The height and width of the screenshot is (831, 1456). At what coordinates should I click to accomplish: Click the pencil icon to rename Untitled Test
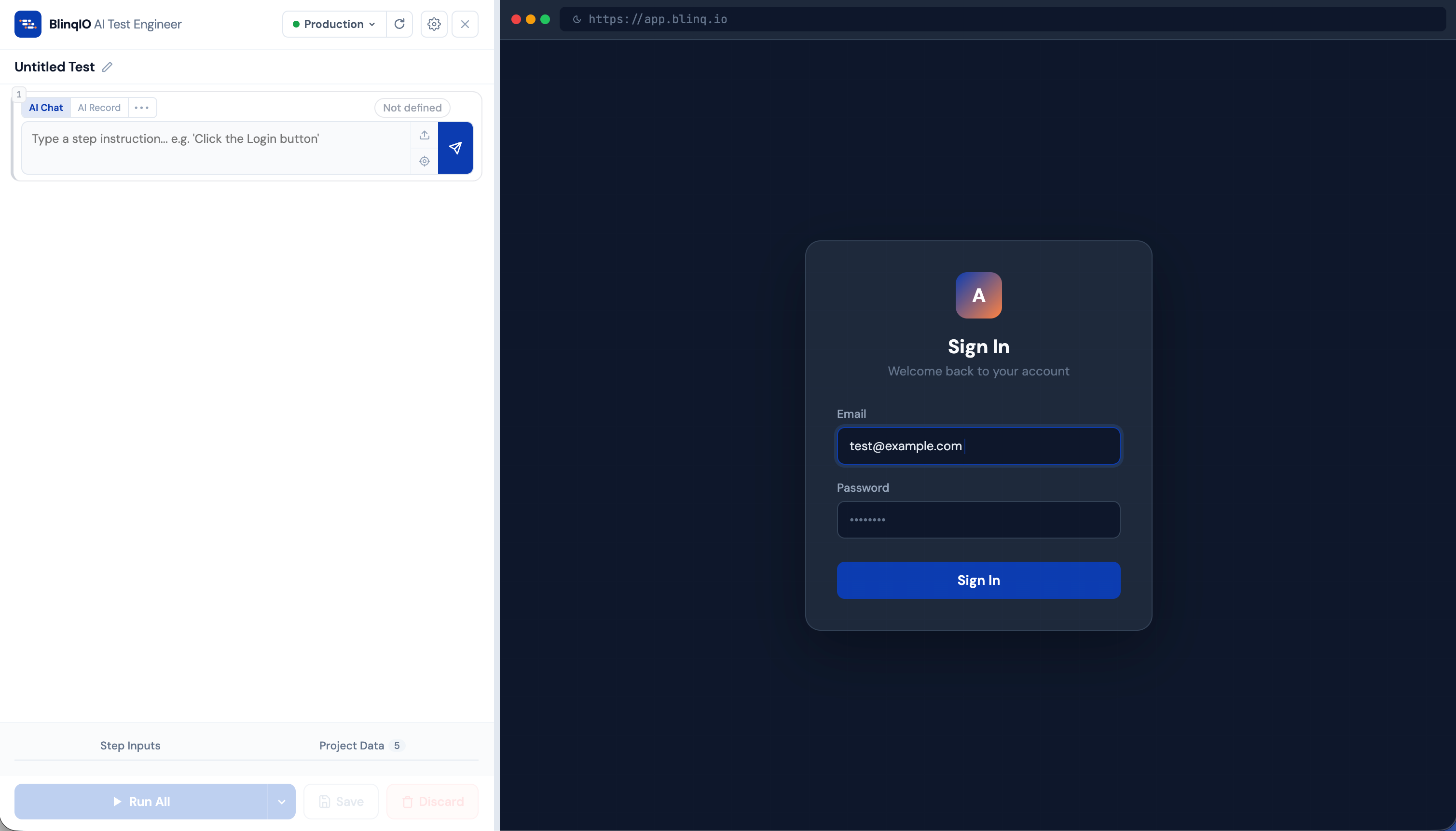pos(106,67)
